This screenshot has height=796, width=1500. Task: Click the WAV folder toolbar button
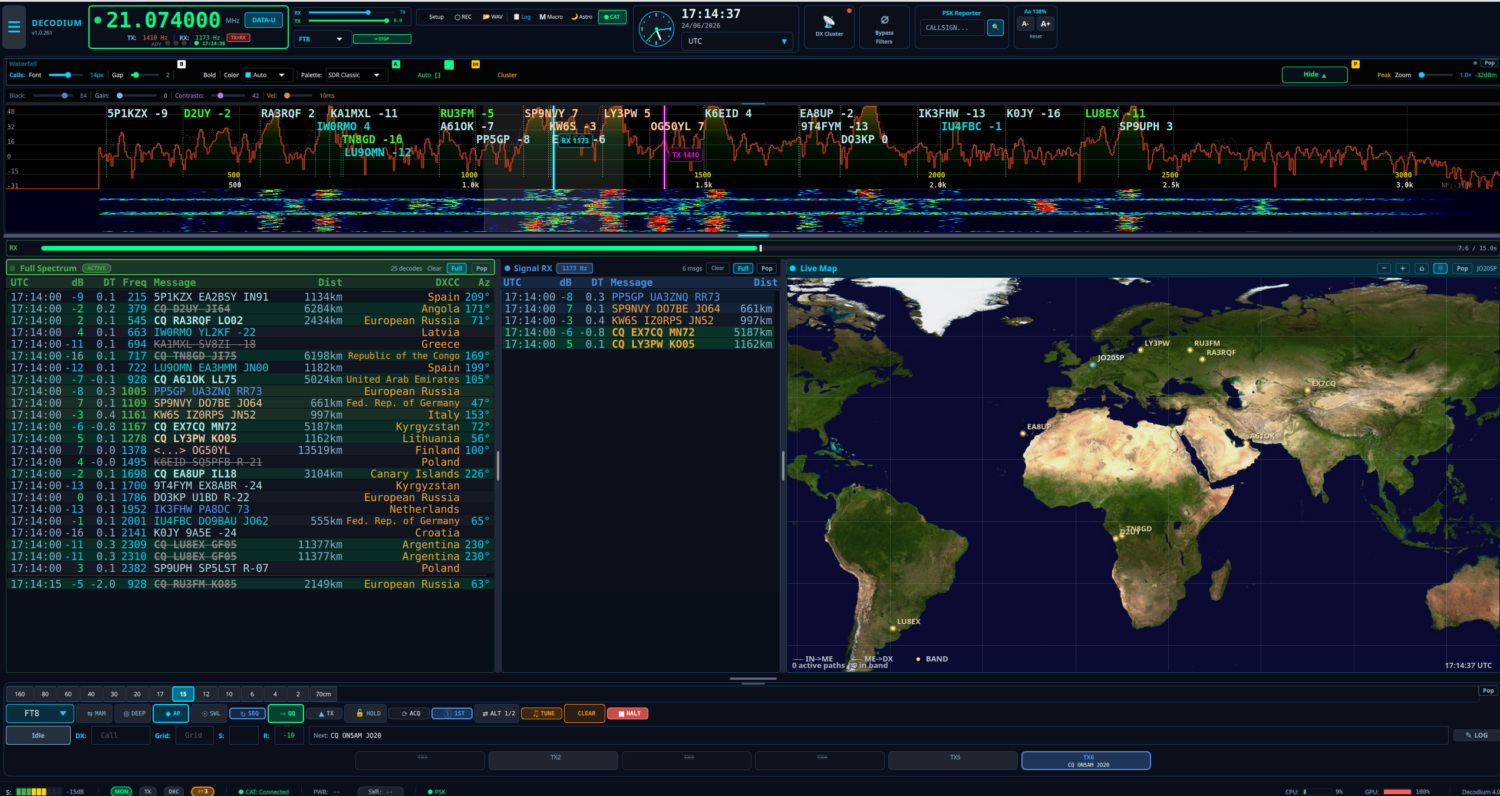[493, 17]
